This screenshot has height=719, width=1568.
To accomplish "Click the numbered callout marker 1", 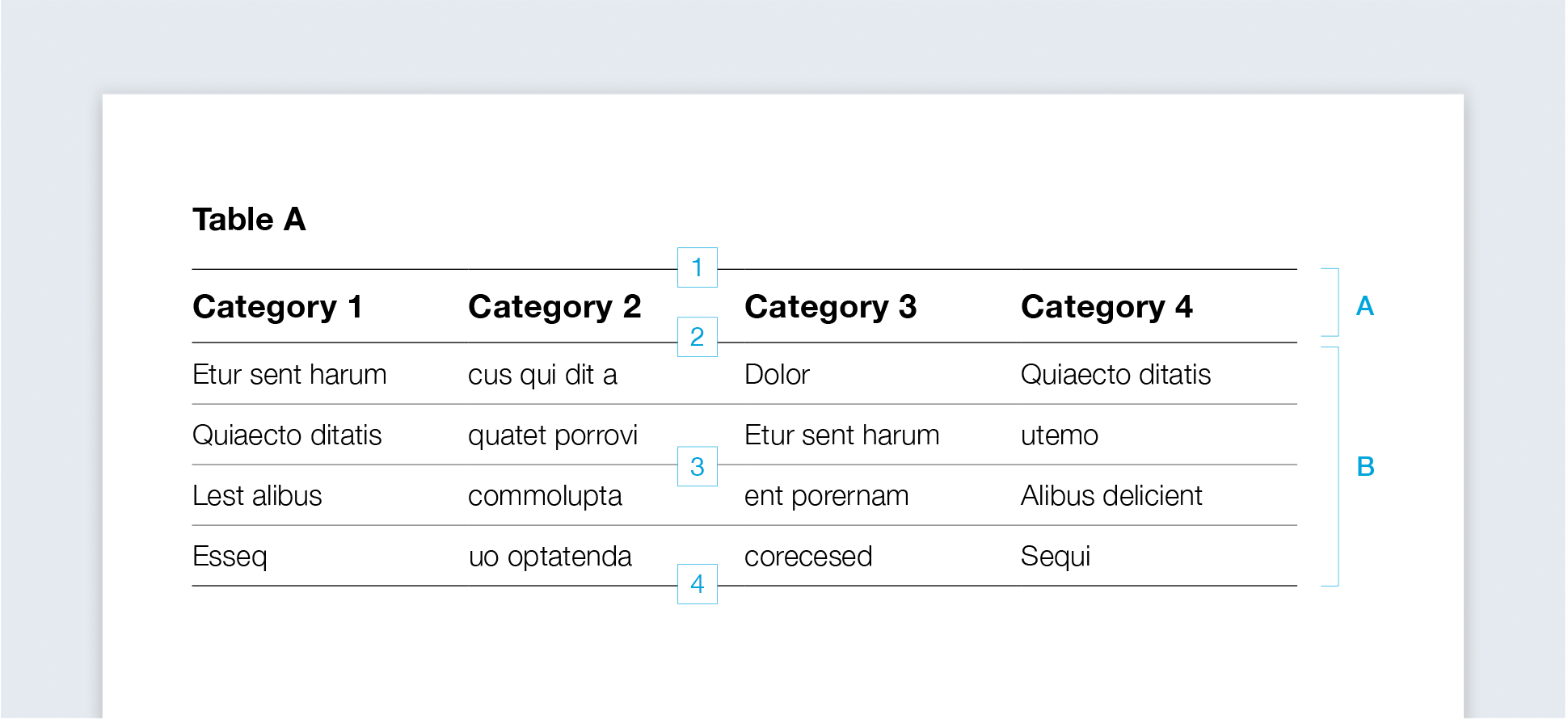I will tap(697, 267).
